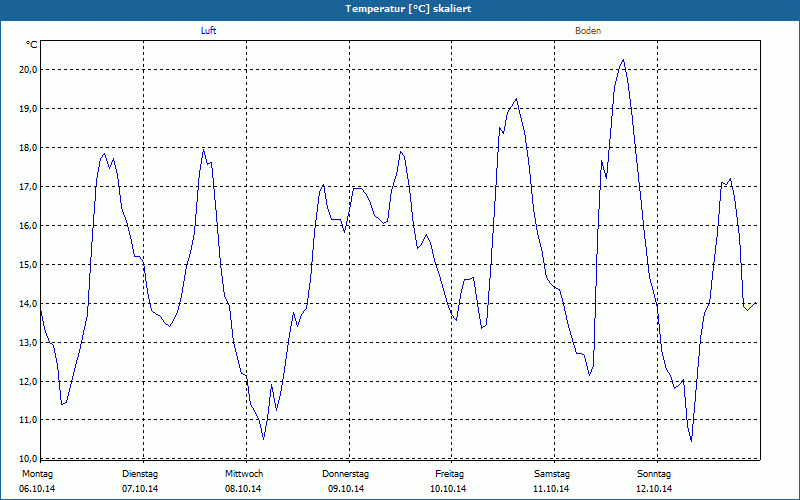Click the '10,0' y-axis value
The height and width of the screenshot is (500, 800).
[29, 458]
